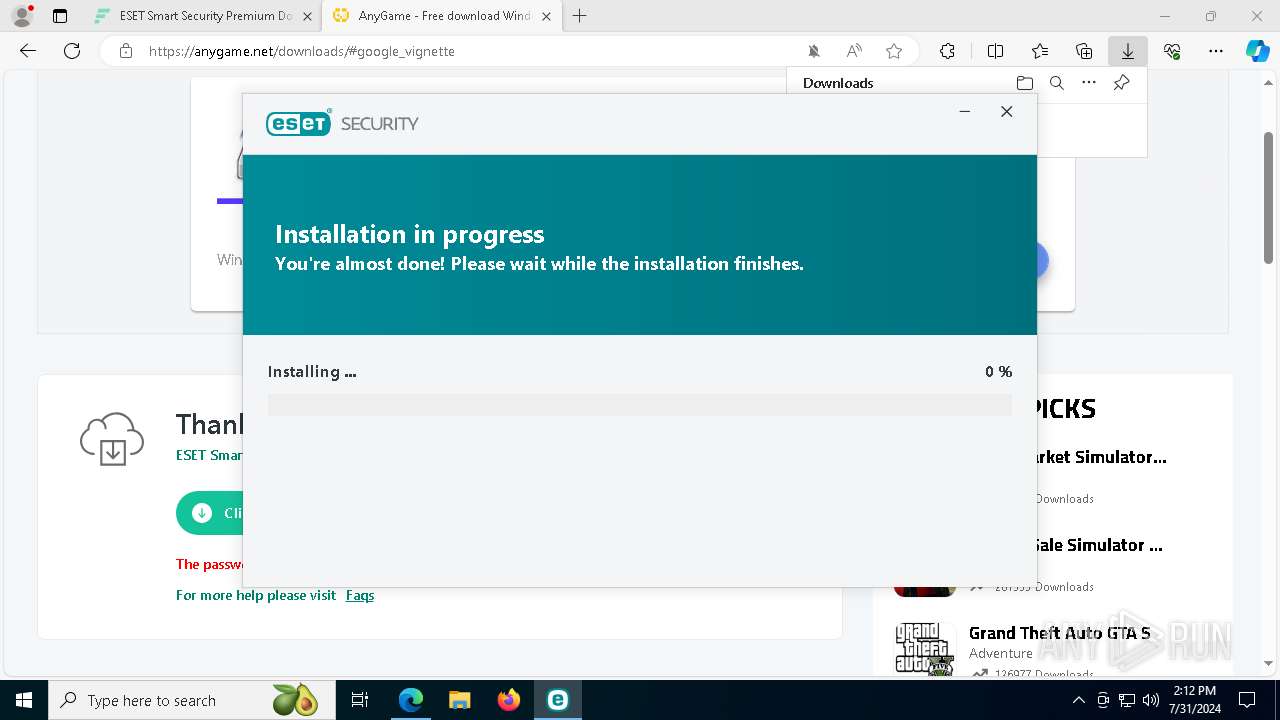Add page to favorites star
1280x720 pixels.
click(894, 51)
